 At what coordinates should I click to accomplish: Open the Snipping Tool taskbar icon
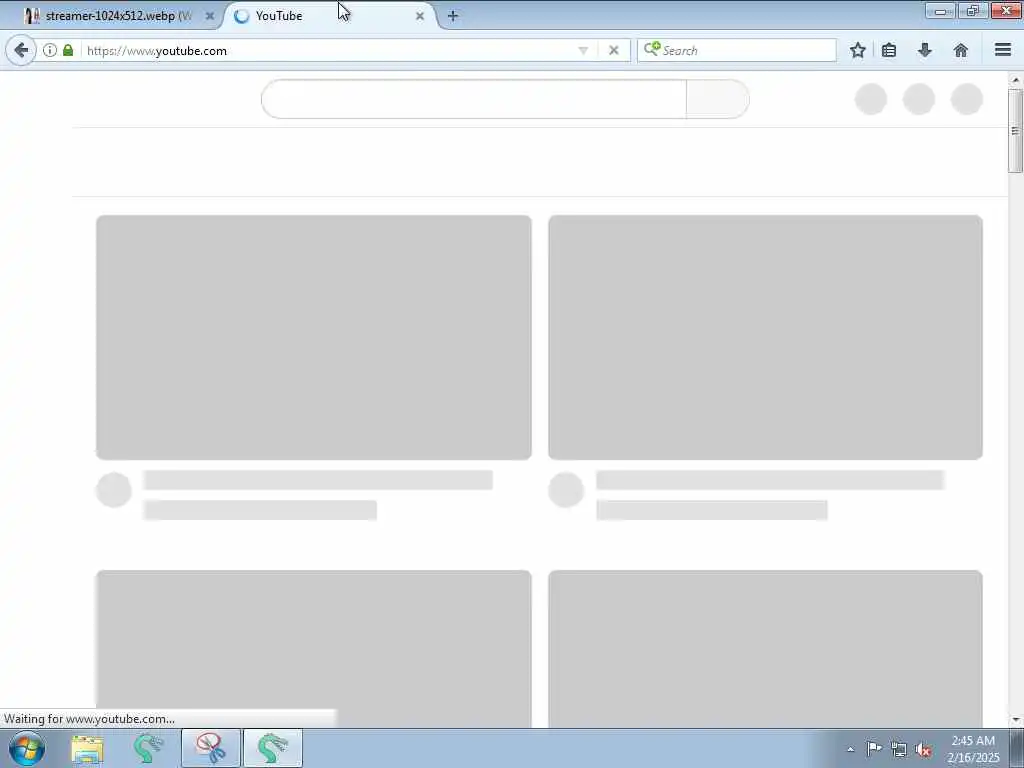210,748
